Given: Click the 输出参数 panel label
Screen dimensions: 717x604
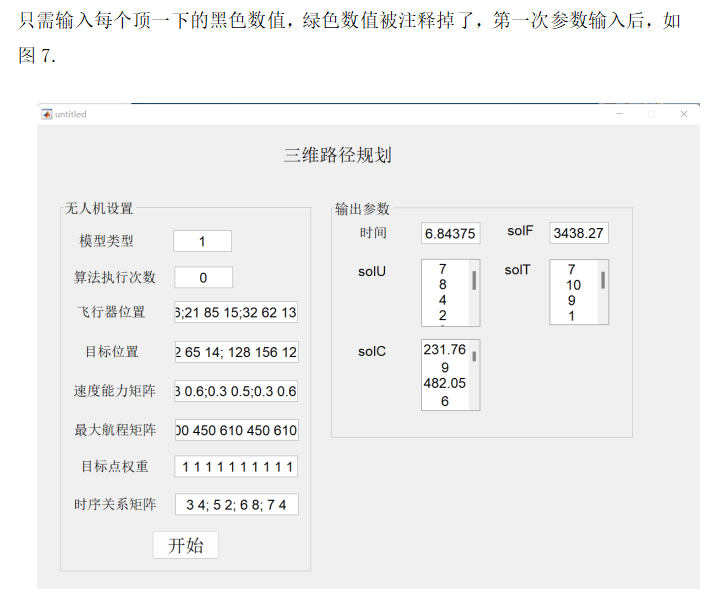Looking at the screenshot, I should pos(362,208).
